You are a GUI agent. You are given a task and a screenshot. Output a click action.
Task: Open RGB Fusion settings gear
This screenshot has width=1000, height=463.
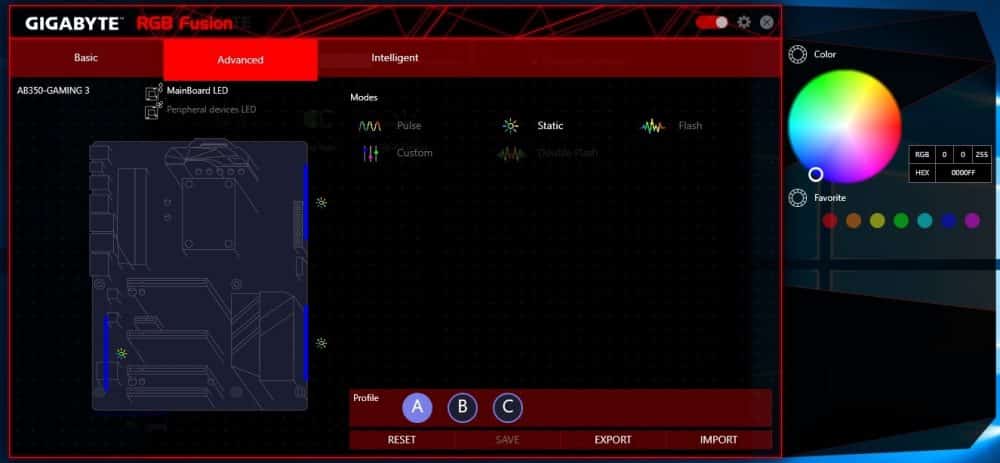[744, 22]
